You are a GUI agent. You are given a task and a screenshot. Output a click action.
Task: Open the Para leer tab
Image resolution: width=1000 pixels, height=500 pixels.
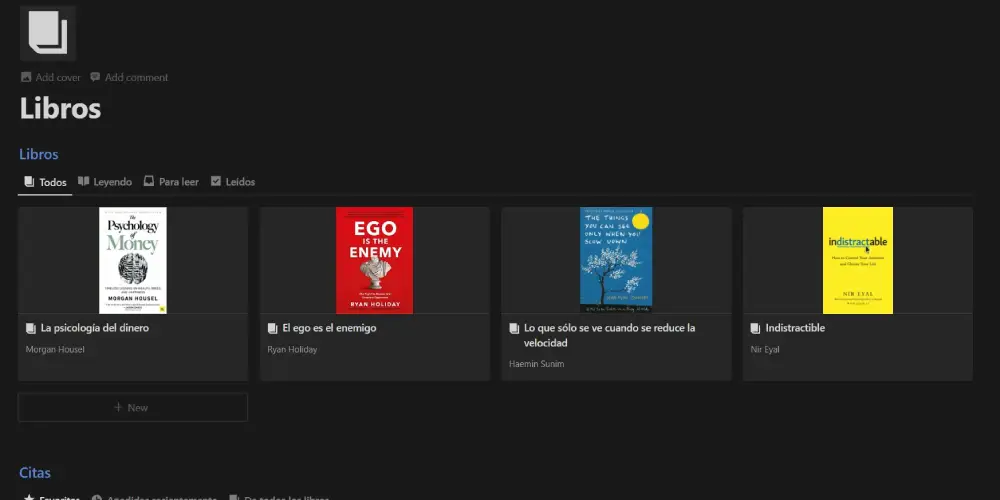pyautogui.click(x=171, y=182)
